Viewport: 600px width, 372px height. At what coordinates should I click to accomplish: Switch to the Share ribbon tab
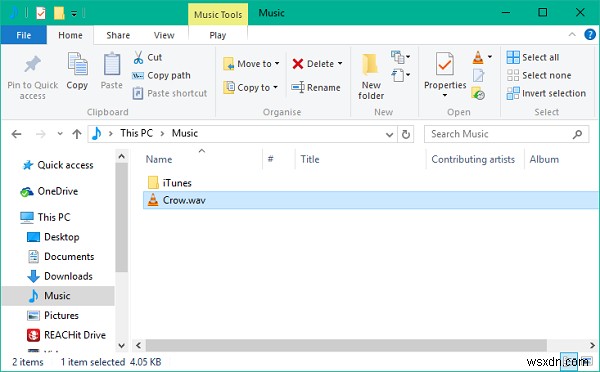[x=118, y=35]
